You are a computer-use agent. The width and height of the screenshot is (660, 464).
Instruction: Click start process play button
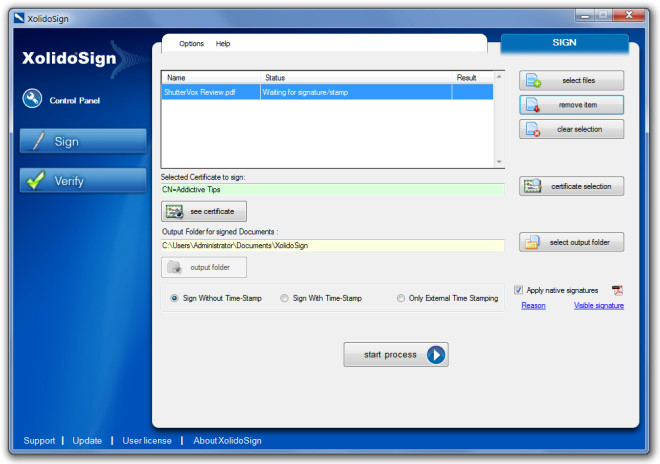(396, 355)
